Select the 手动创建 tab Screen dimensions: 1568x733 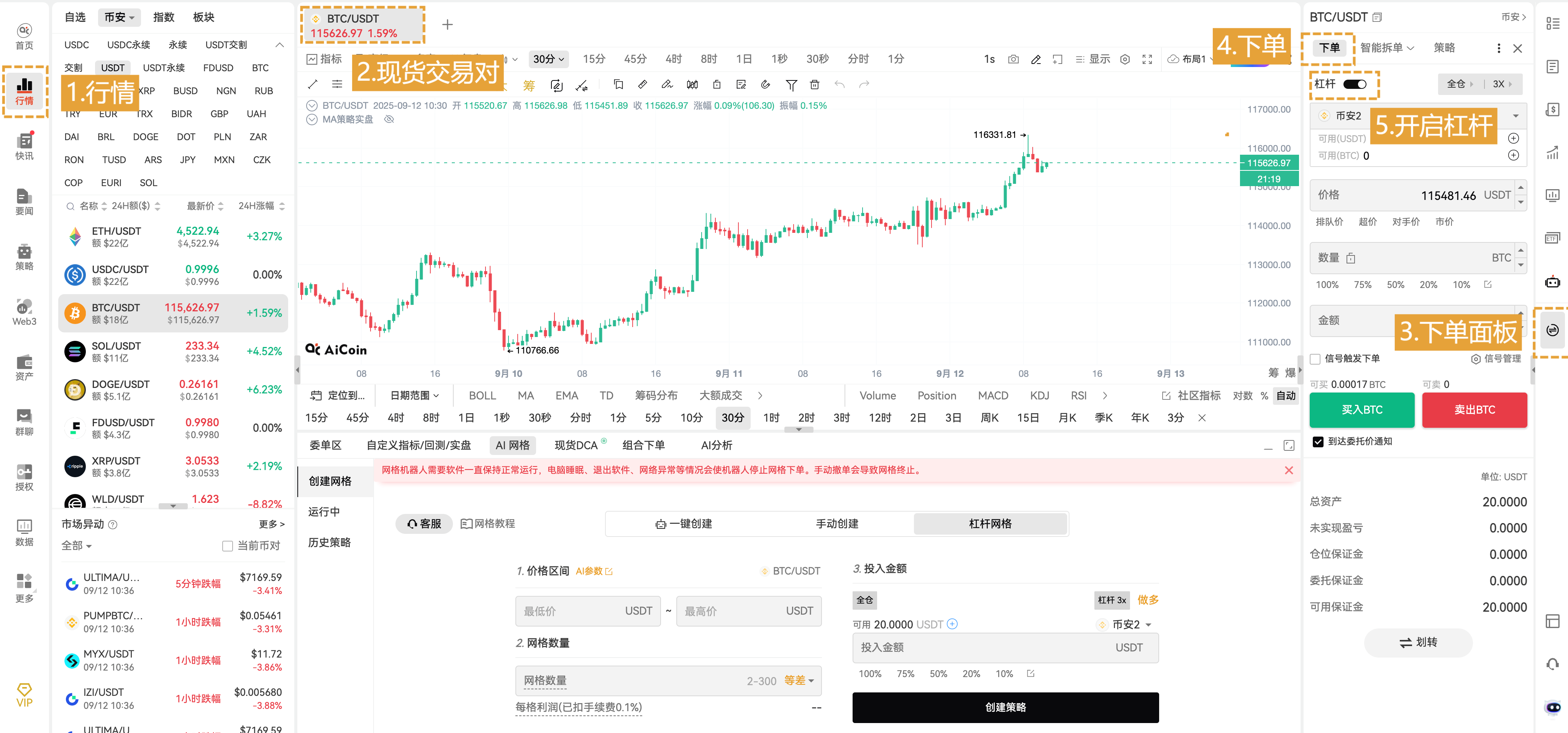click(836, 524)
